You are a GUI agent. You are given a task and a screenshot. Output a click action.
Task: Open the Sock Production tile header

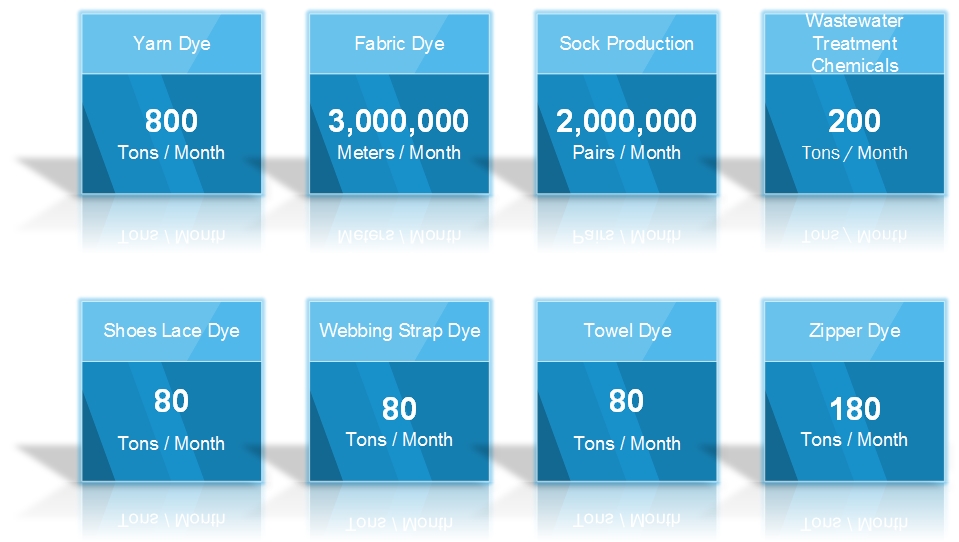click(626, 44)
